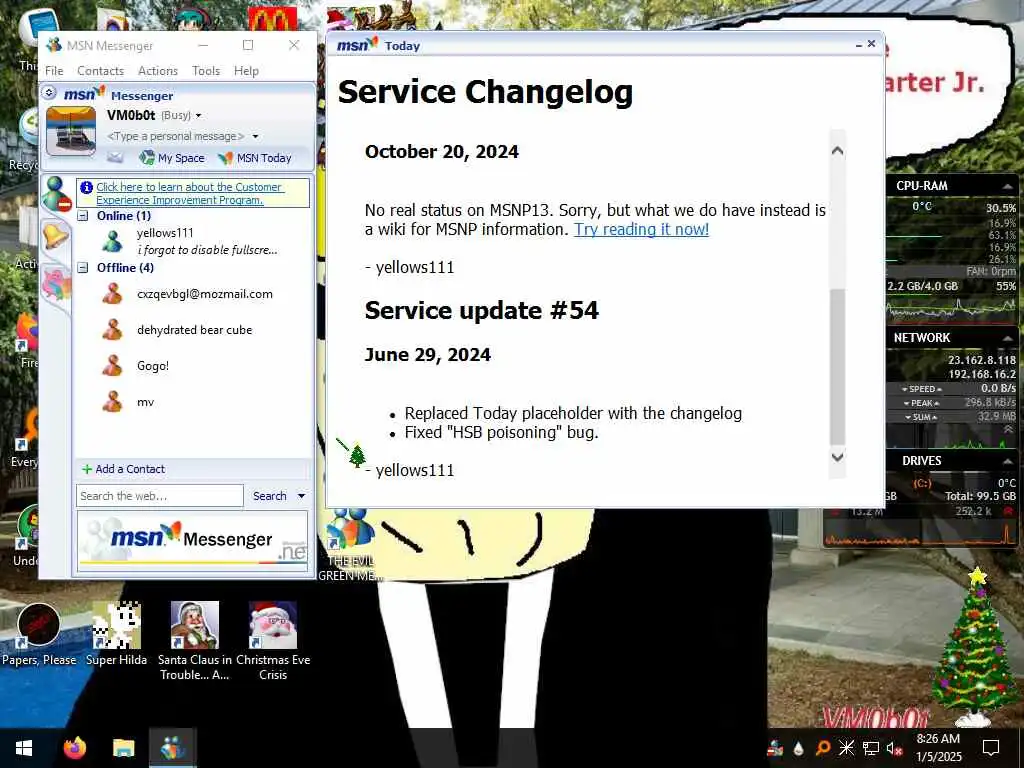Click the changelog scrollbar down arrow
1024x768 pixels.
pos(837,456)
